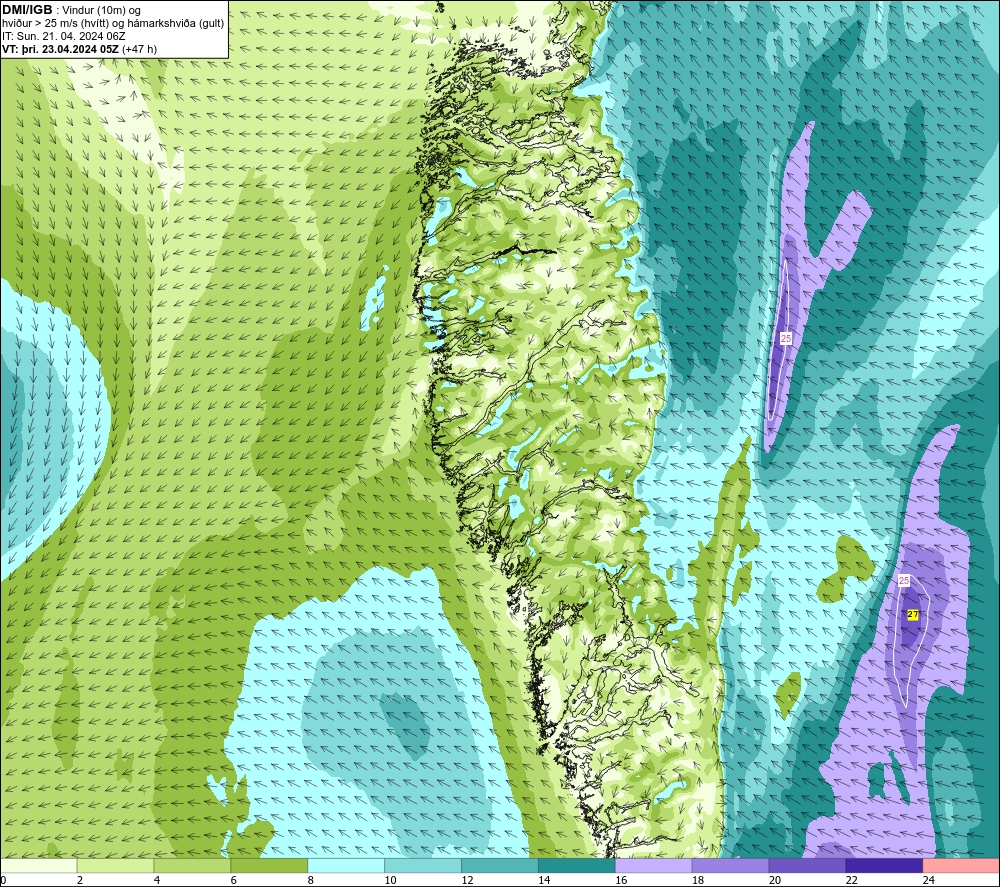
Task: Select the 22–24 m/s dark indigo swatch
Action: point(884,865)
